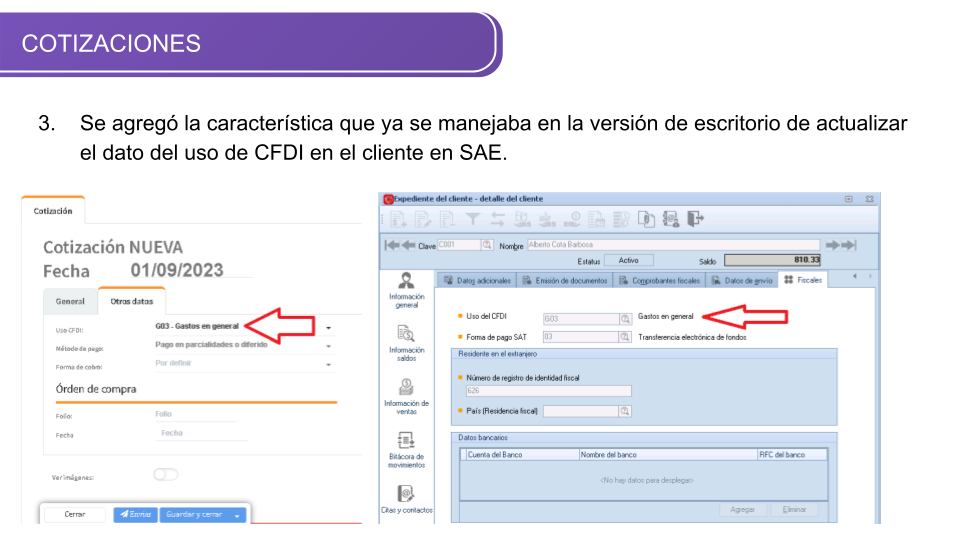960x540 pixels.
Task: Click the Saldo value 810.33
Action: [x=772, y=260]
